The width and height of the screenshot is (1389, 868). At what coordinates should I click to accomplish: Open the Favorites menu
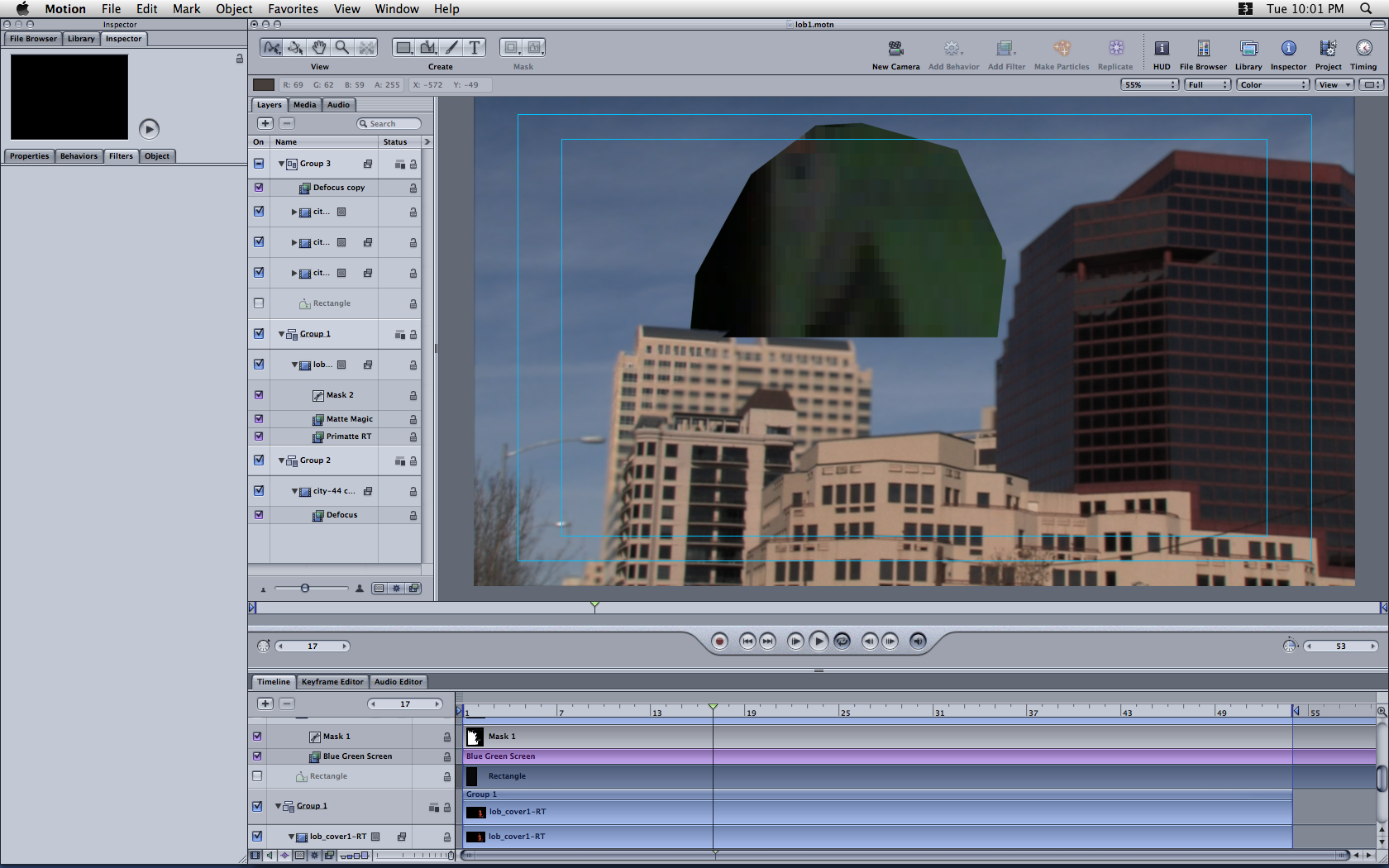click(293, 9)
